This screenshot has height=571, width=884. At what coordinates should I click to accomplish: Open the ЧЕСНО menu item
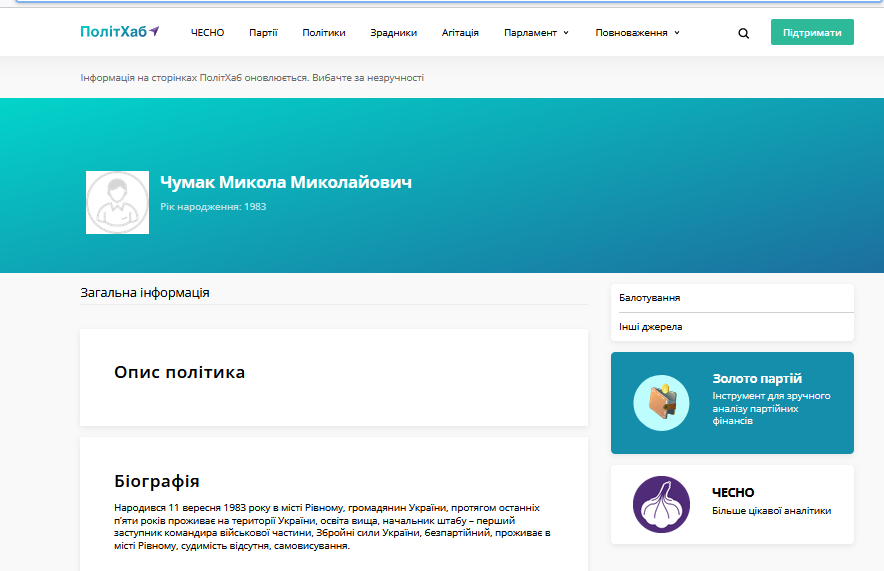[x=207, y=33]
